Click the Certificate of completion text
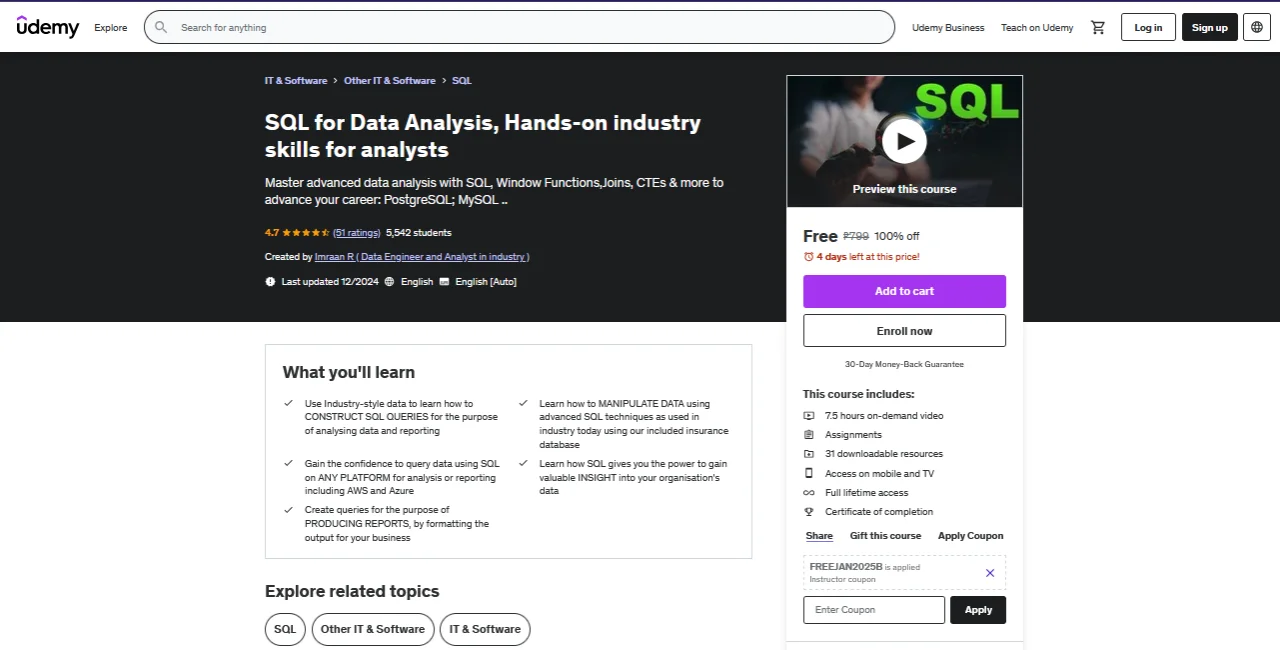Screen dimensions: 1280x650 tap(879, 512)
